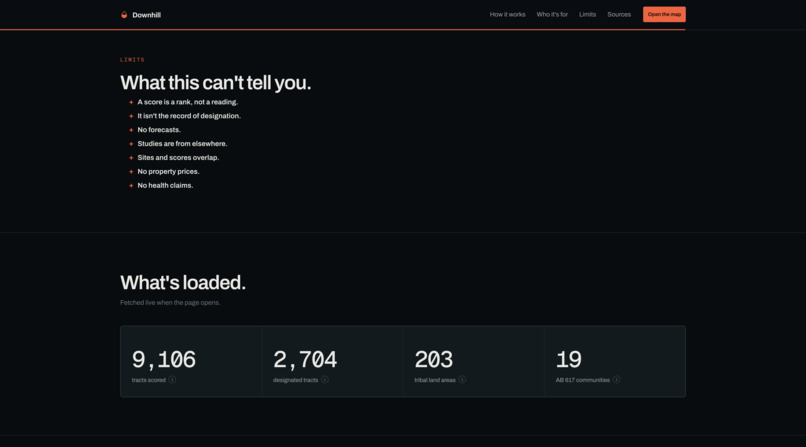Screen dimensions: 806x447
Task: Show info icon for tracts scored
Action: click(x=172, y=380)
